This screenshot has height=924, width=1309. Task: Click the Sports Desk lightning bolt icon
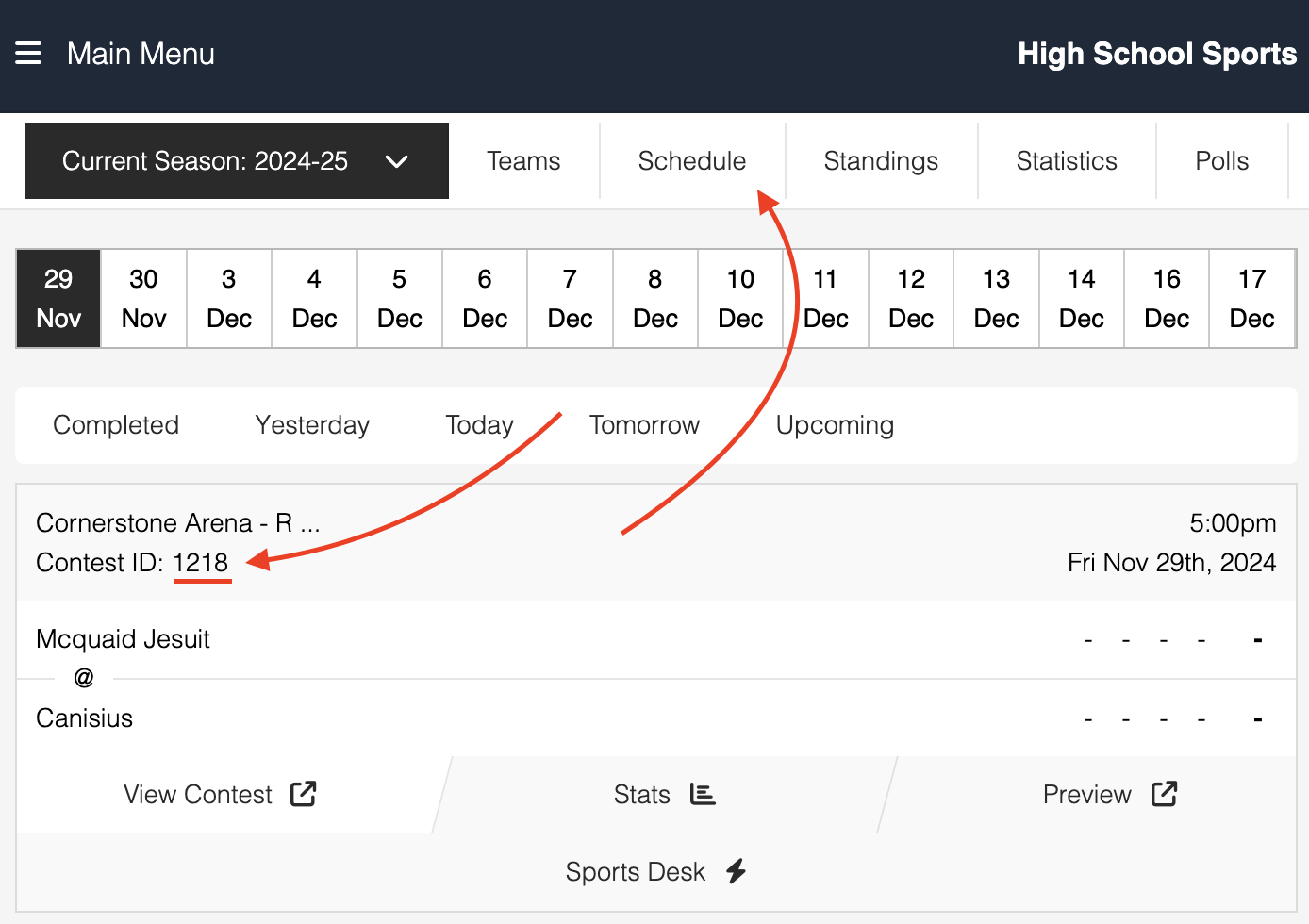pyautogui.click(x=737, y=871)
